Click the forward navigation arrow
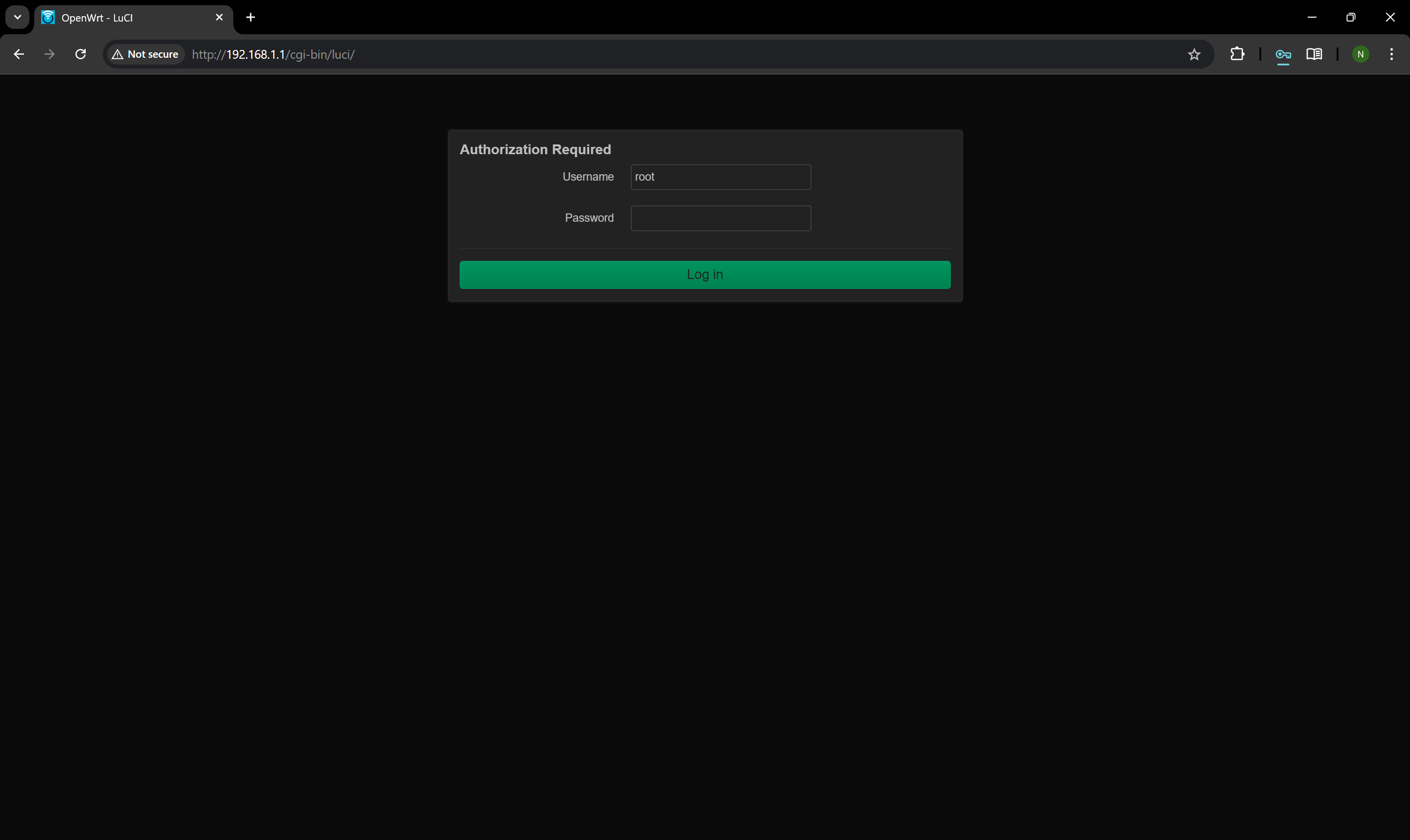Image resolution: width=1410 pixels, height=840 pixels. 49,54
